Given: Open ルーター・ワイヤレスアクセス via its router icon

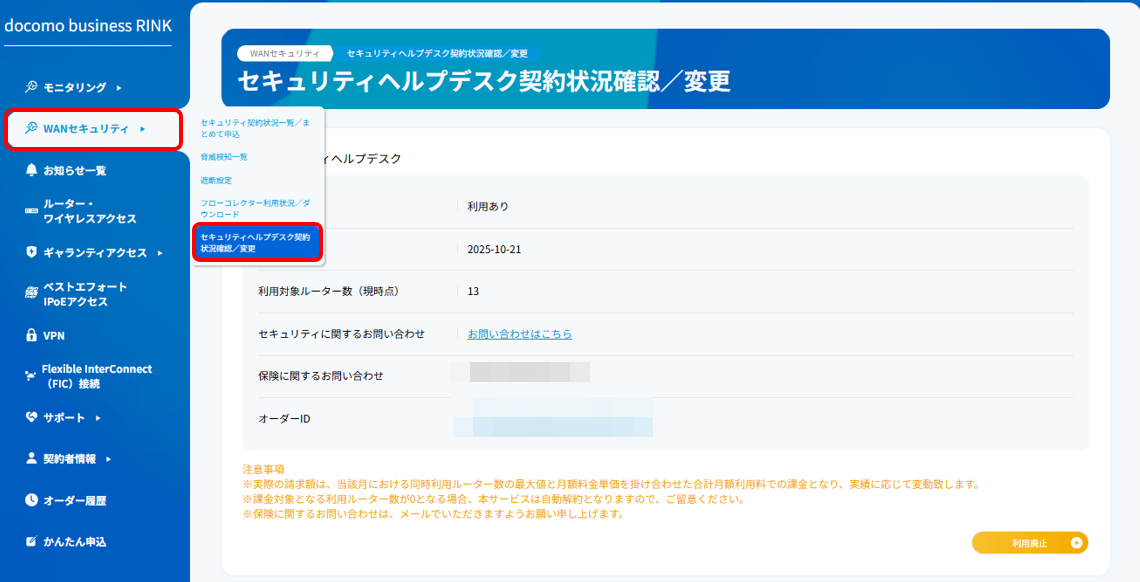Looking at the screenshot, I should tap(30, 211).
